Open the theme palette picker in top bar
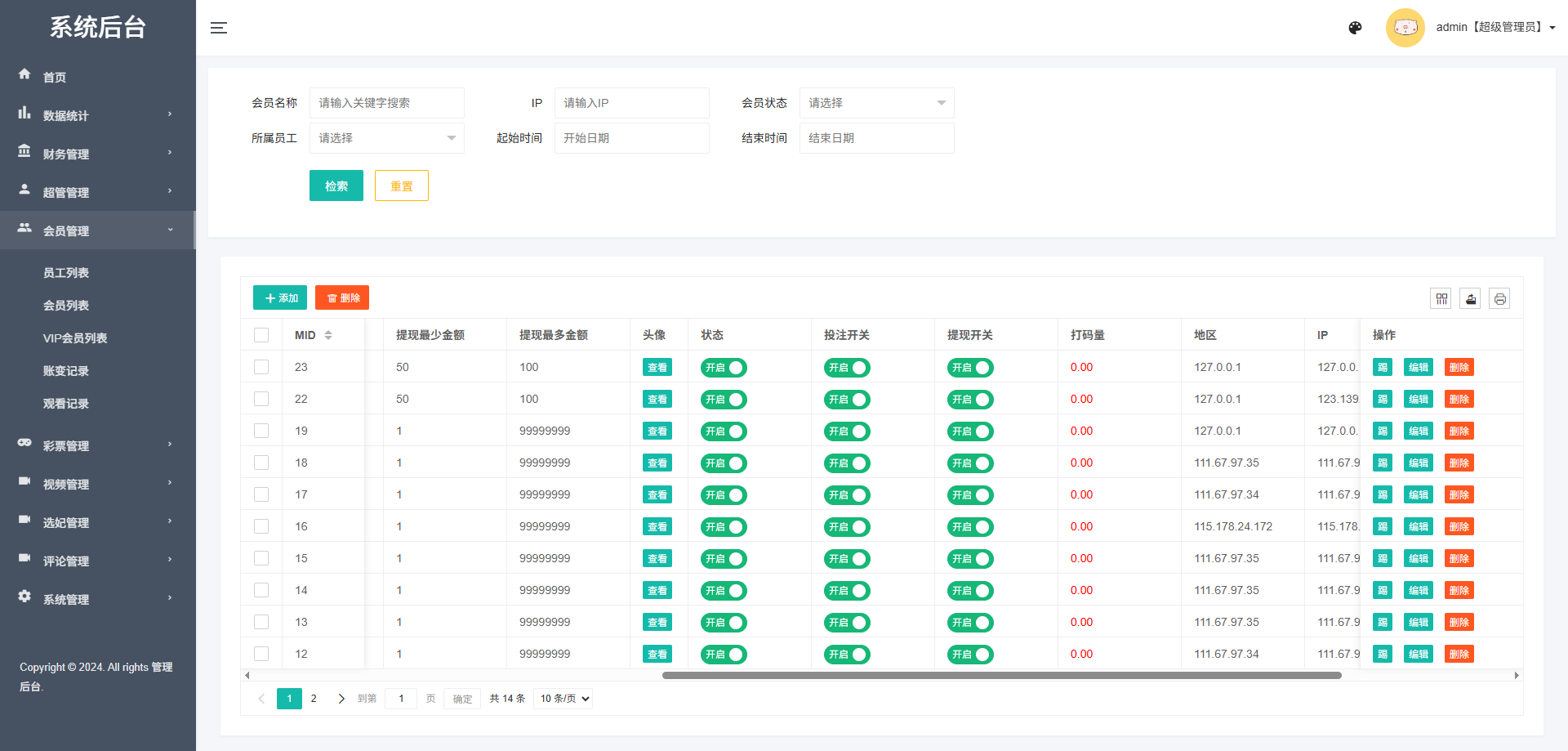1568x751 pixels. (1355, 27)
